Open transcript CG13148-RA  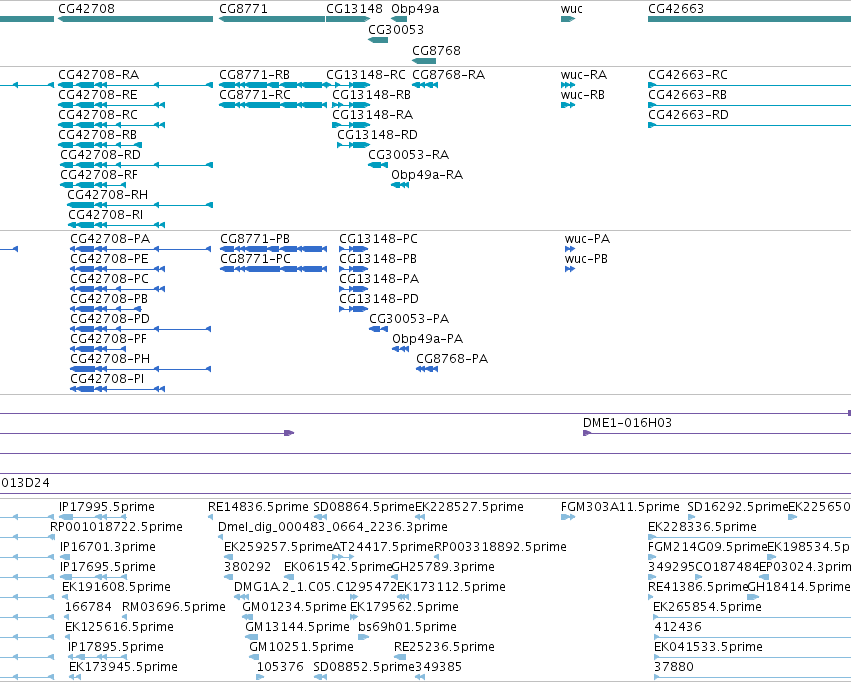tap(372, 114)
